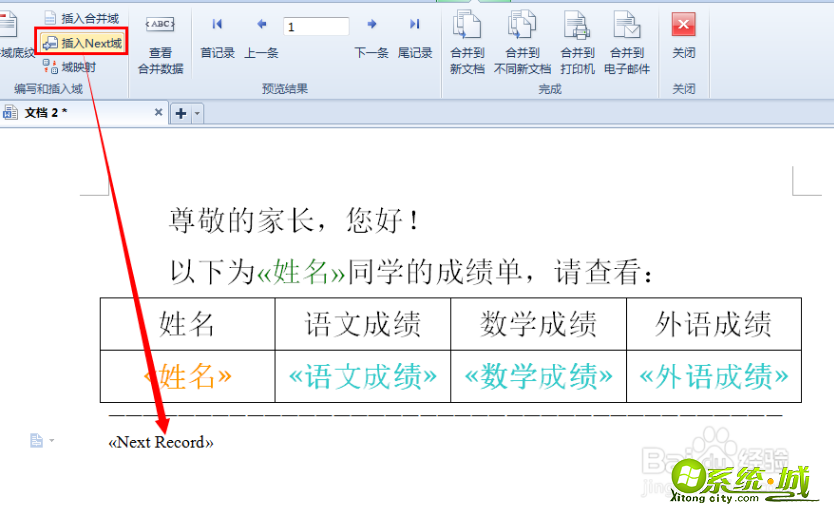Merge to different new documents (合并到不同新文档)
834x515 pixels.
coord(522,43)
